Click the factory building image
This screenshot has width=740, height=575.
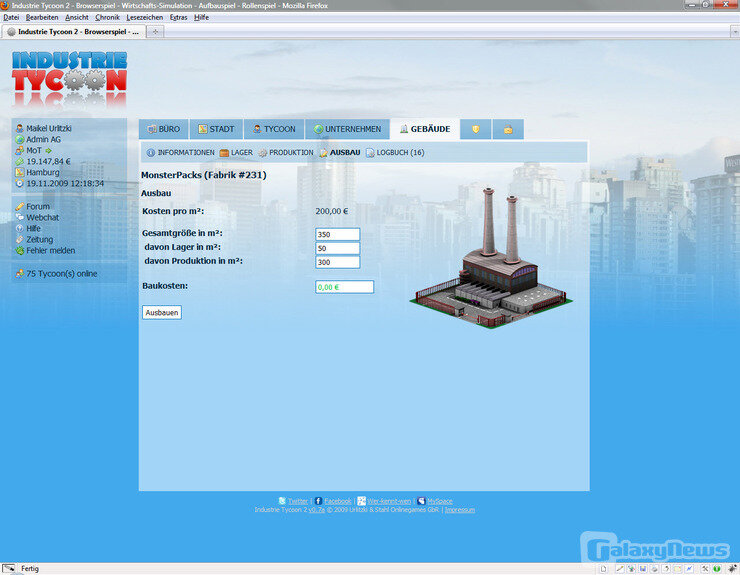(x=491, y=257)
